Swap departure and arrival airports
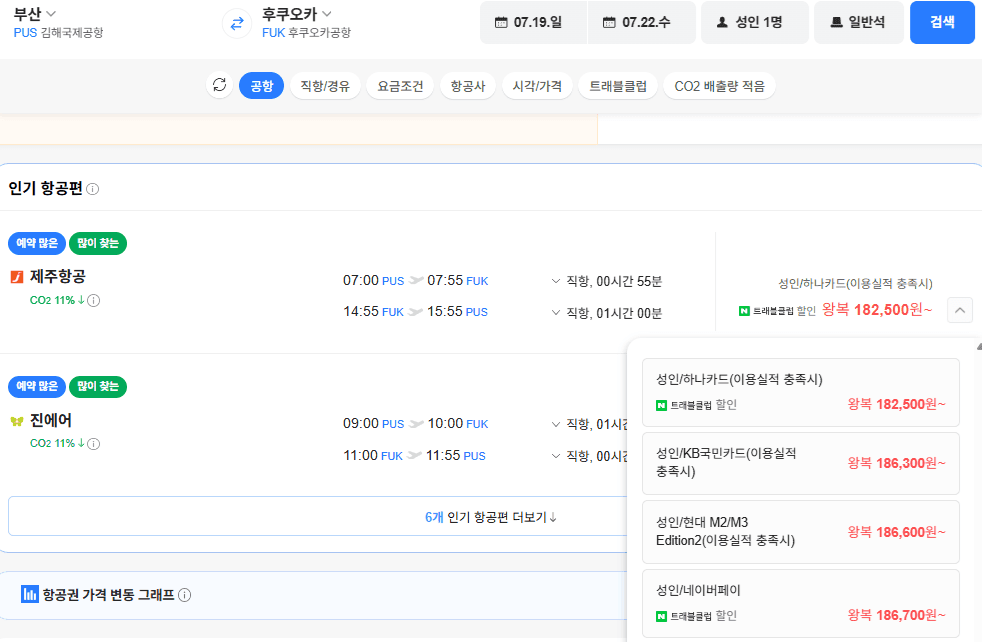The width and height of the screenshot is (982, 642). pyautogui.click(x=237, y=24)
